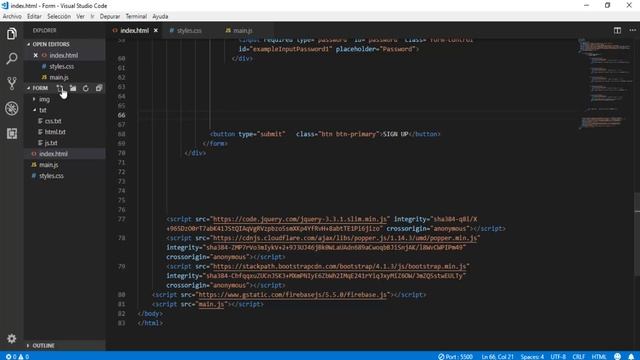Viewport: 640px width, 360px height.
Task: Collapse all folders in explorer
Action: 99,88
